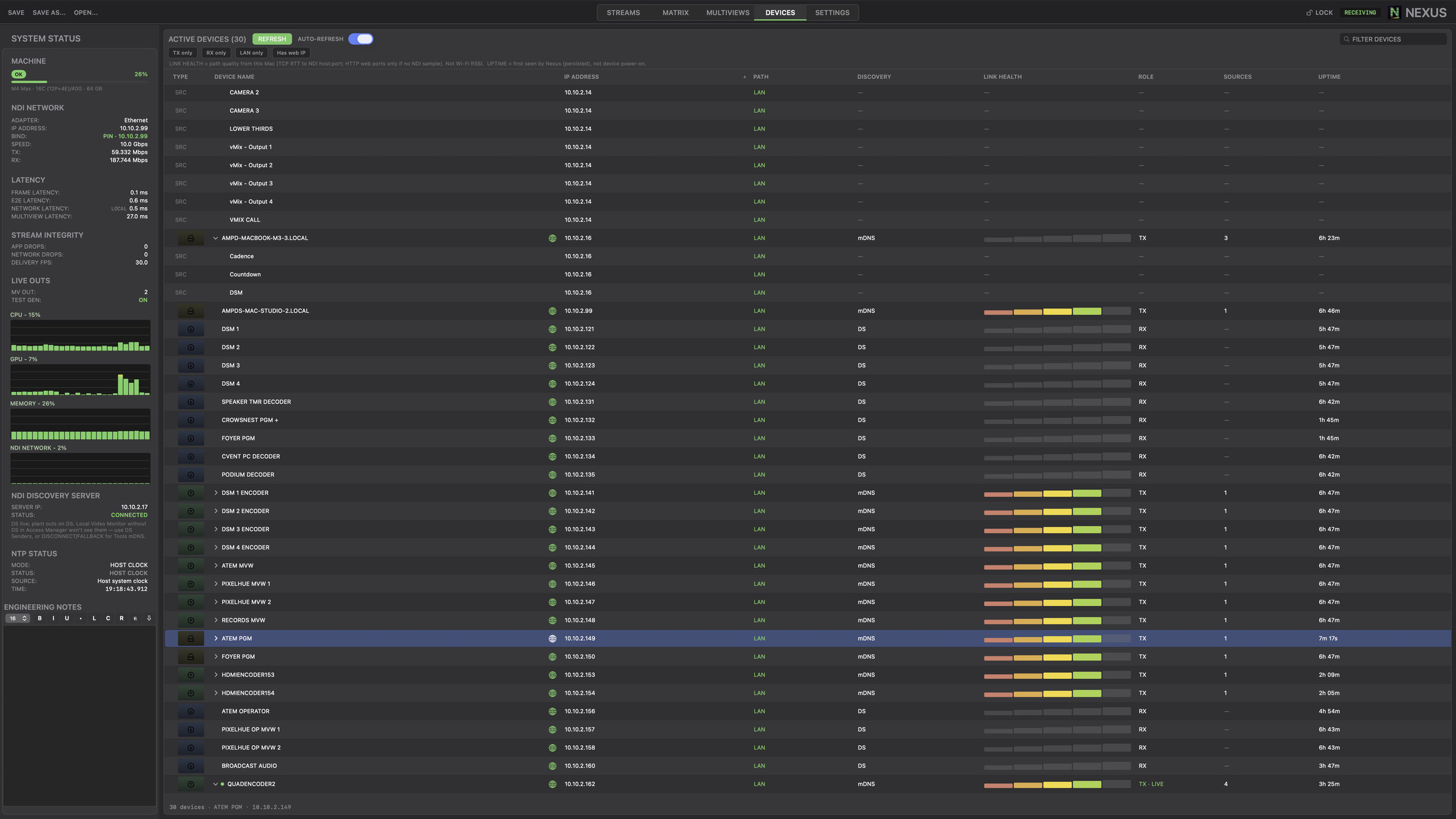
Task: Enable the TX only filter
Action: pos(183,53)
